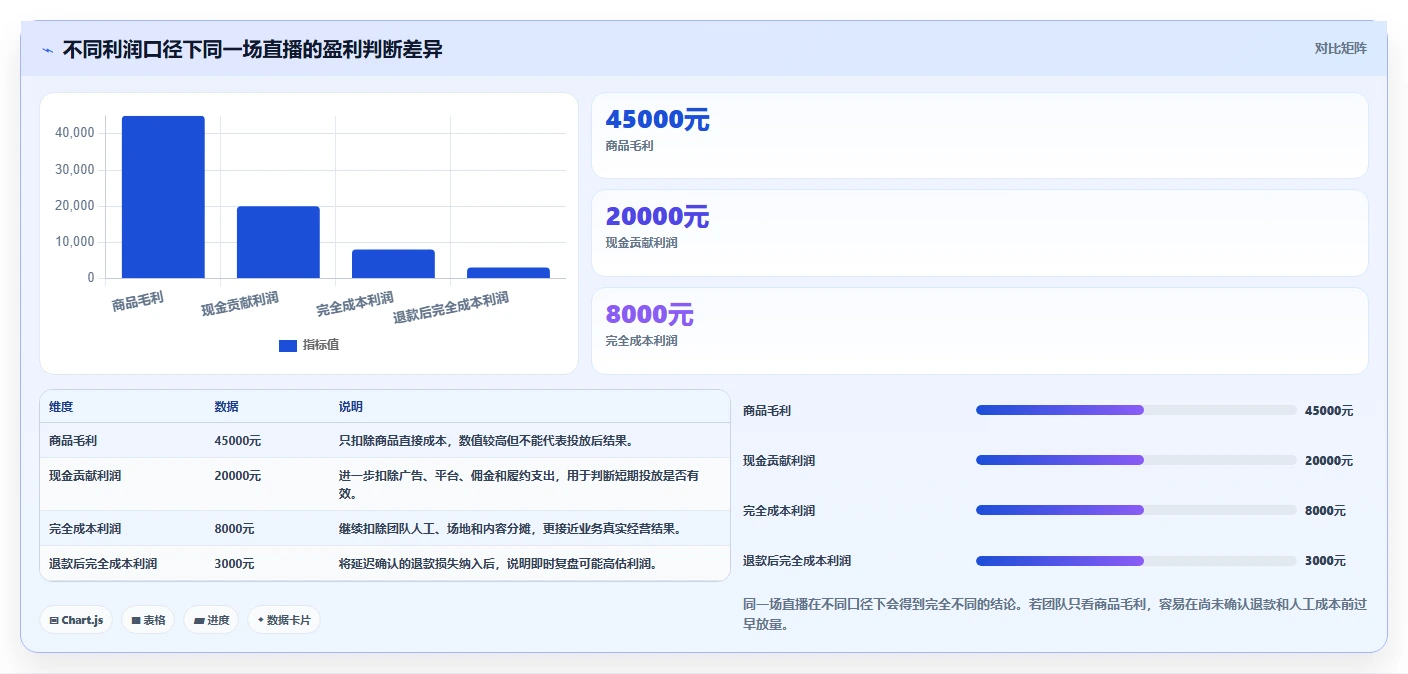Click the 30,000 y-axis label
This screenshot has width=1408, height=674.
point(75,169)
